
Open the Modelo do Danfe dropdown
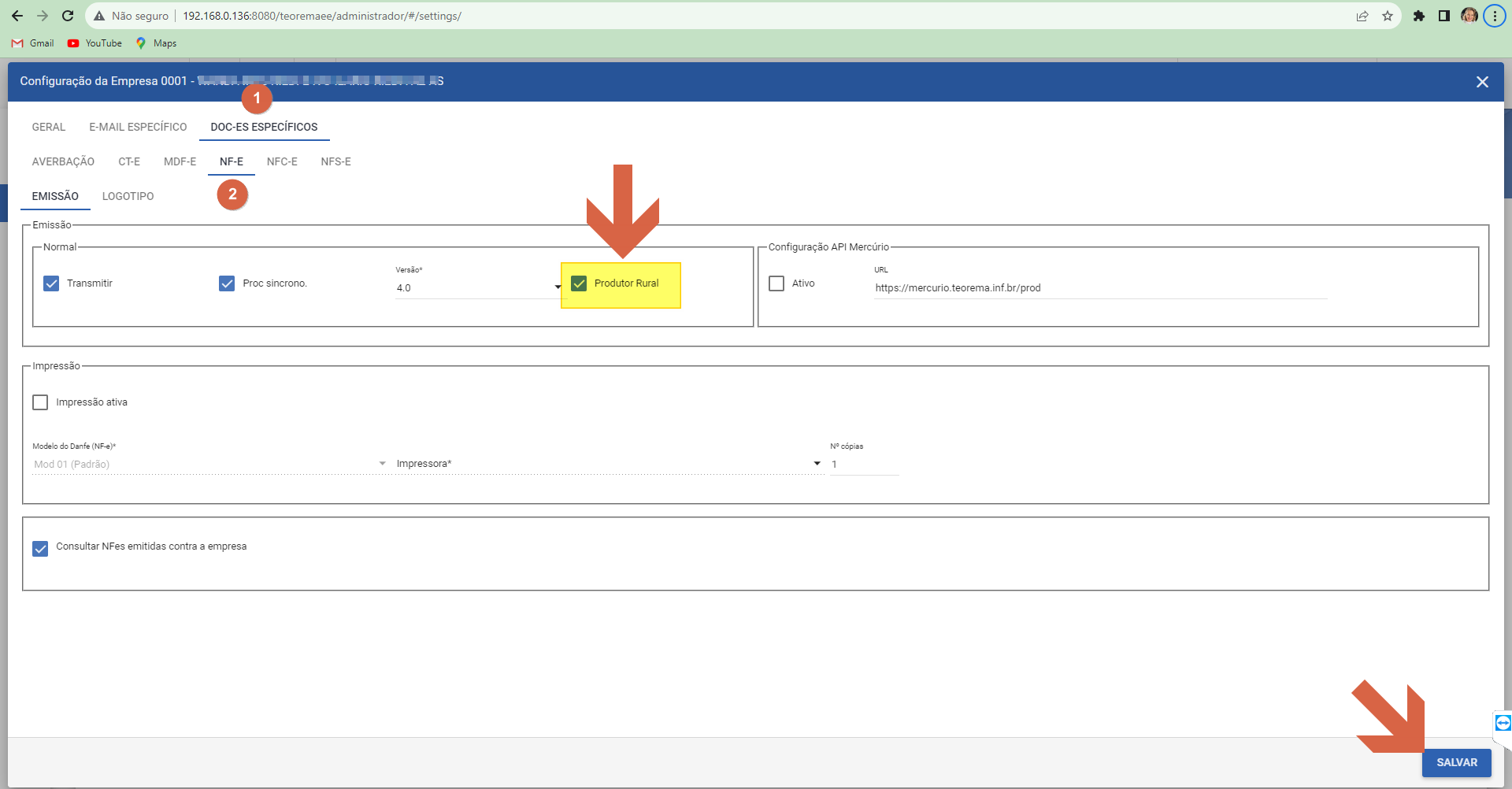point(209,464)
